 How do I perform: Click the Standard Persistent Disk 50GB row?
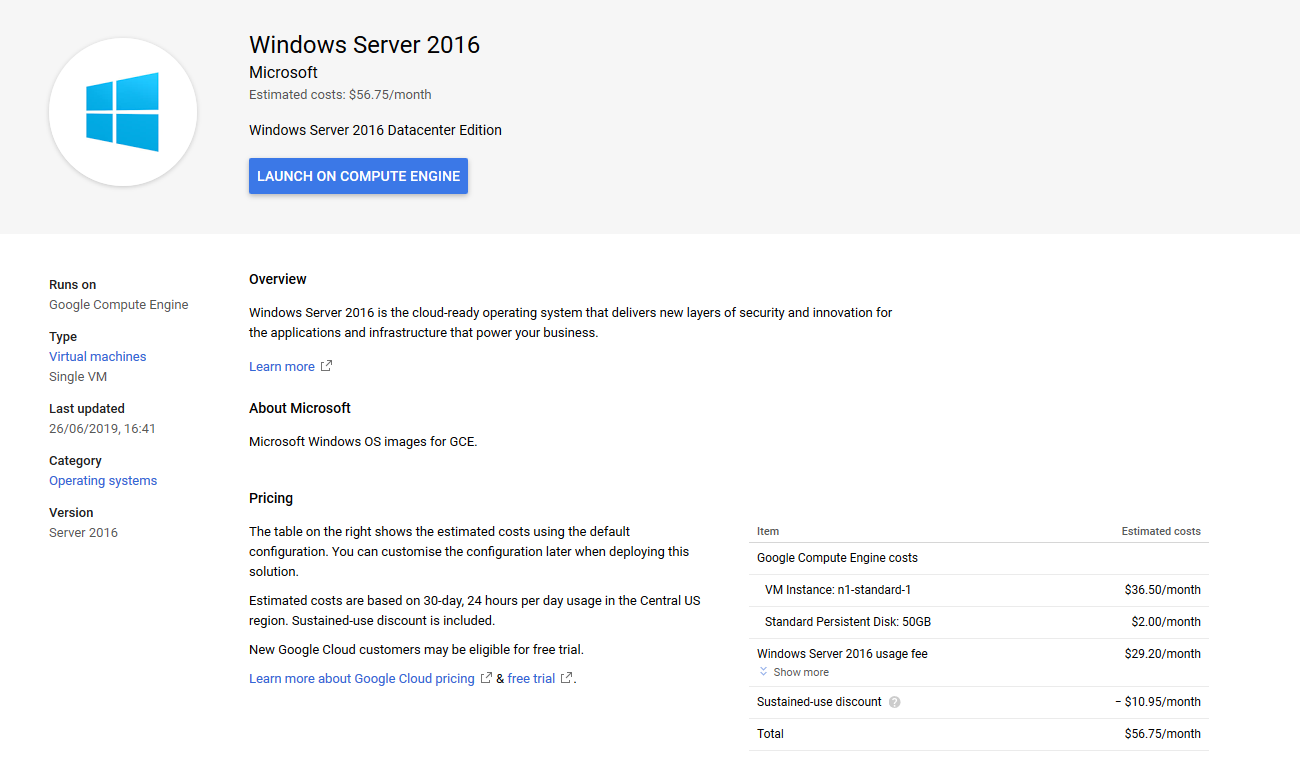point(978,622)
